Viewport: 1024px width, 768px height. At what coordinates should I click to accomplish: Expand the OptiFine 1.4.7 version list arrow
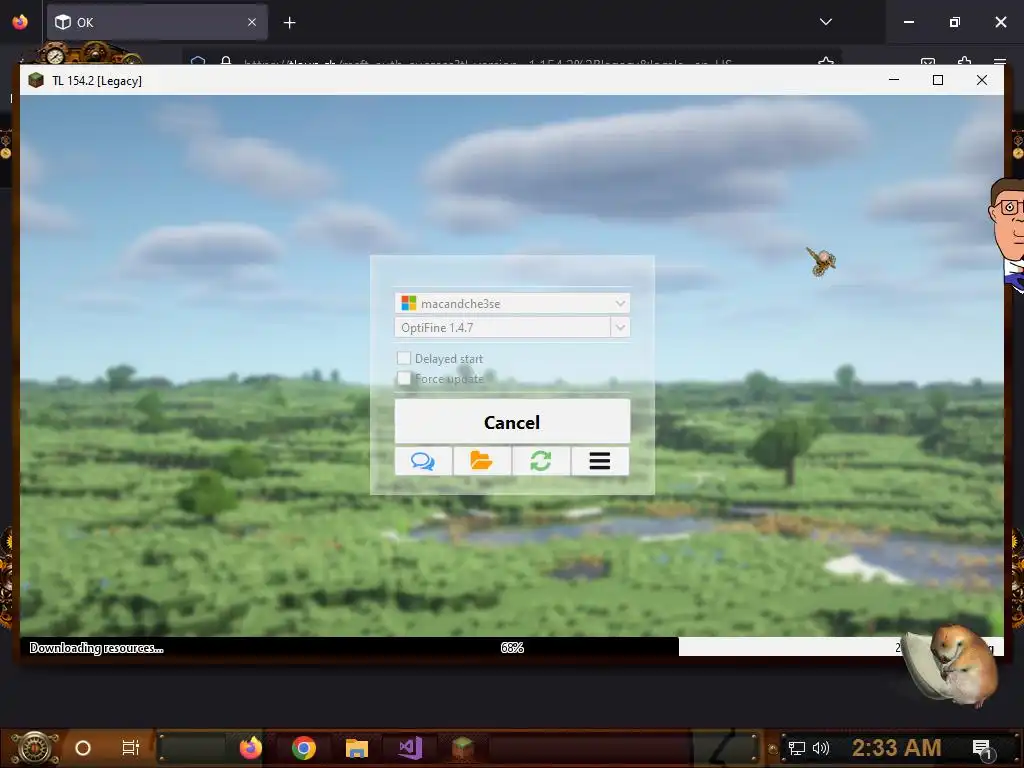620,327
